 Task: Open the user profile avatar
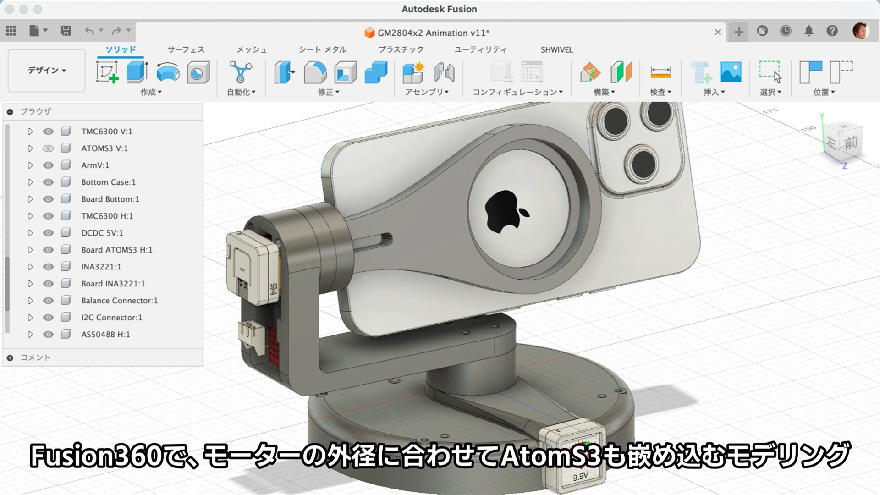pyautogui.click(x=860, y=31)
